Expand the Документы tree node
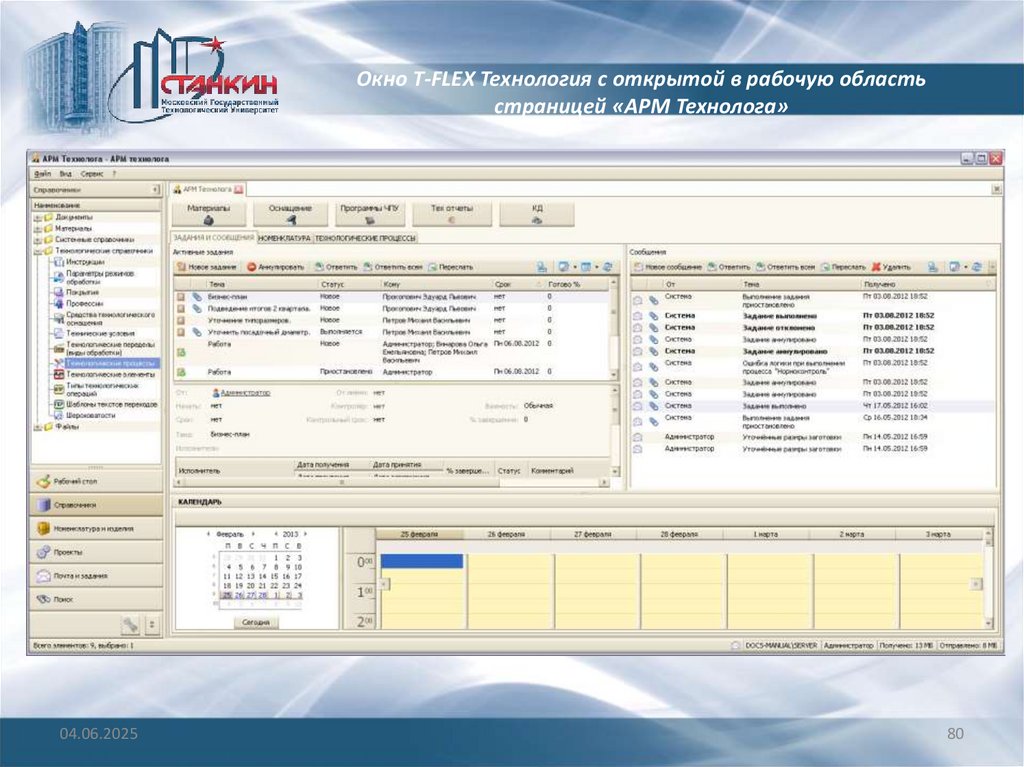The image size is (1024, 767). [x=38, y=218]
